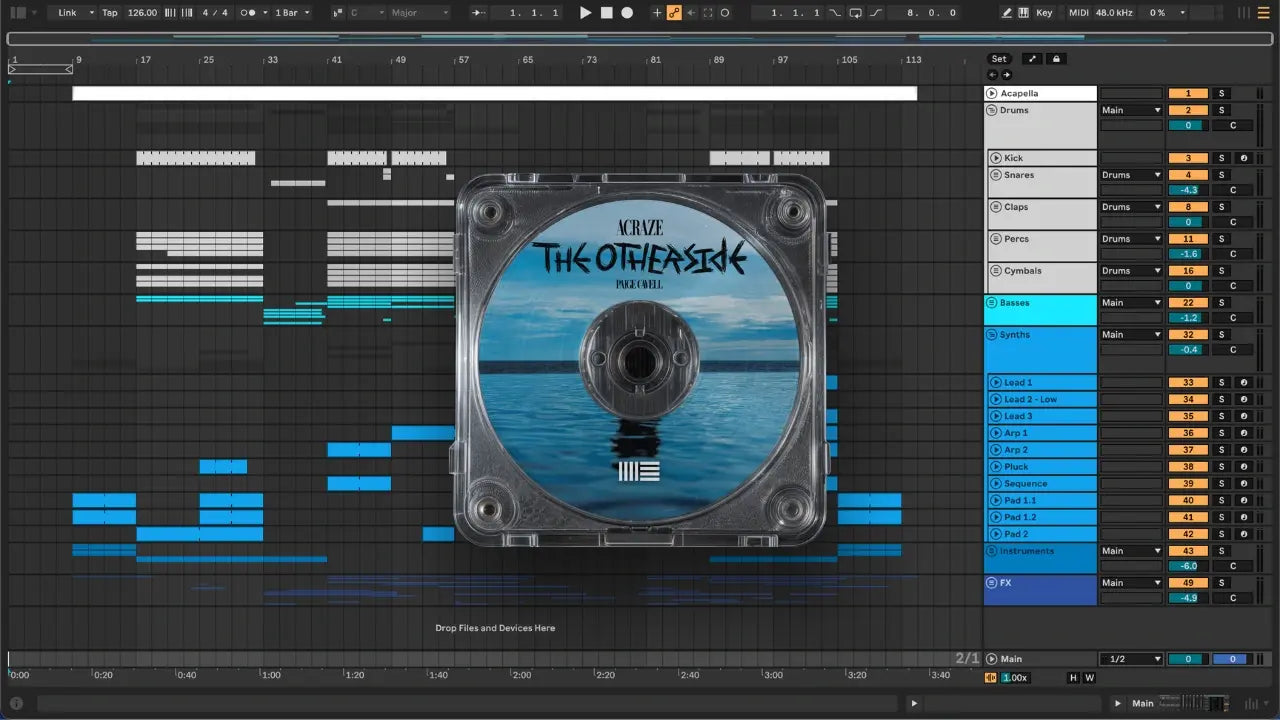Viewport: 1280px width, 720px height.
Task: Fold the Claps group track
Action: click(996, 207)
